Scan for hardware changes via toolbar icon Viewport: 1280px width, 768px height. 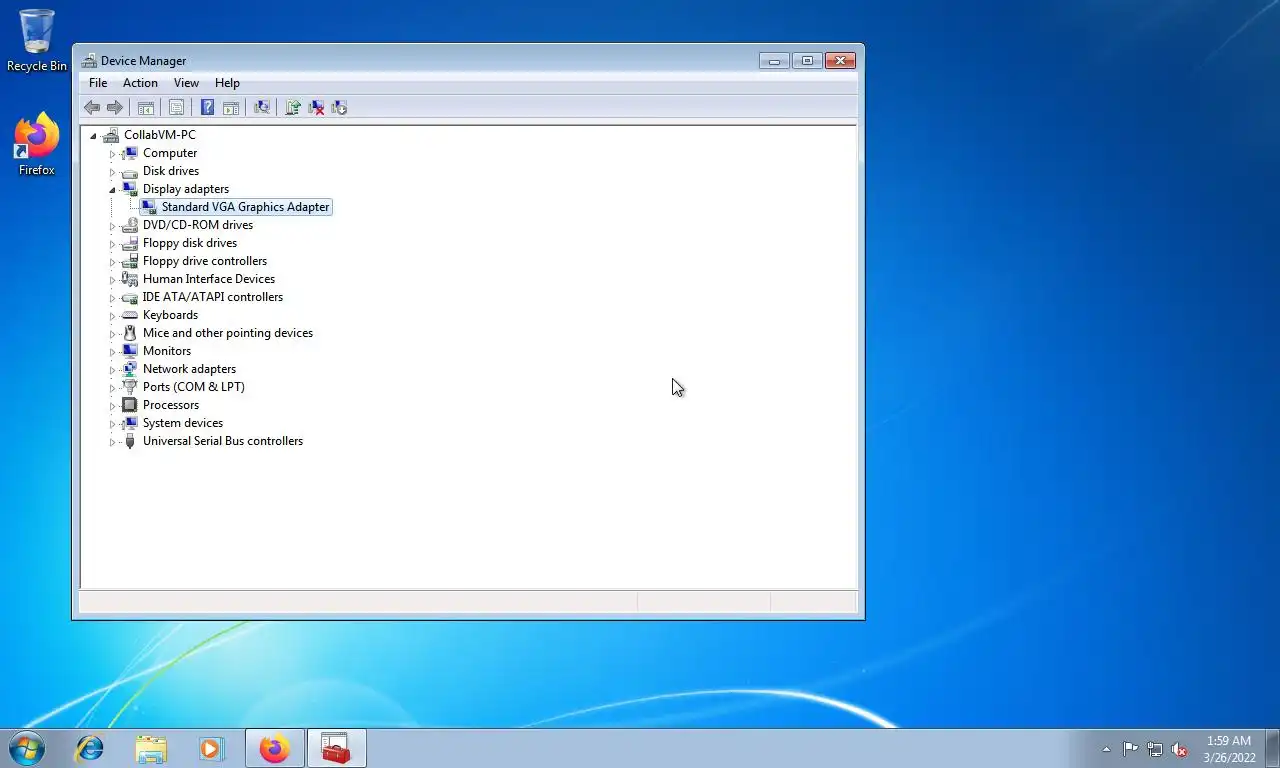[262, 107]
